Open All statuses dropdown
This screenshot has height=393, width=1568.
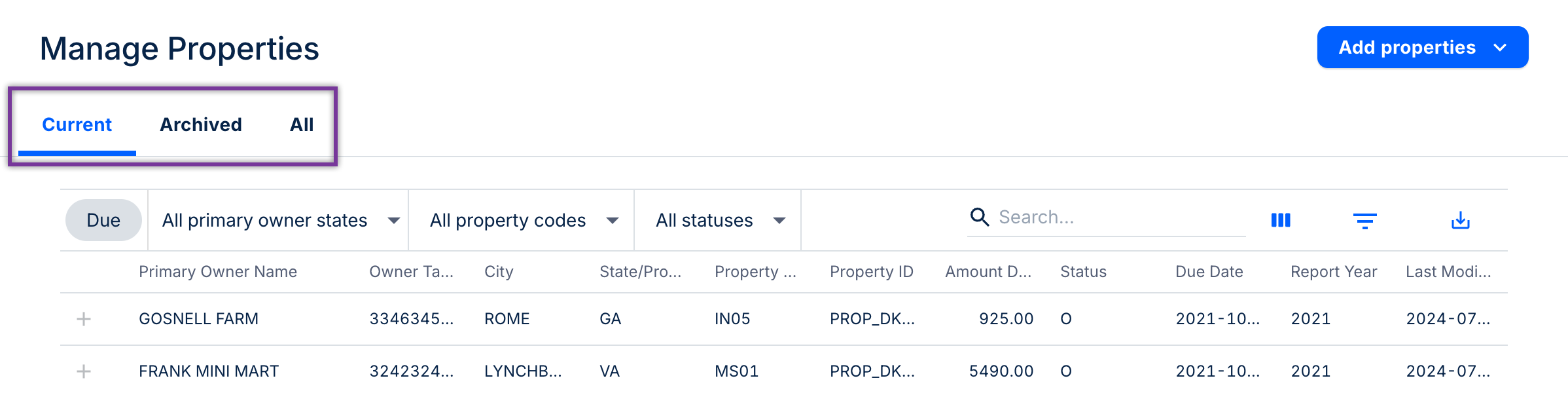click(719, 220)
